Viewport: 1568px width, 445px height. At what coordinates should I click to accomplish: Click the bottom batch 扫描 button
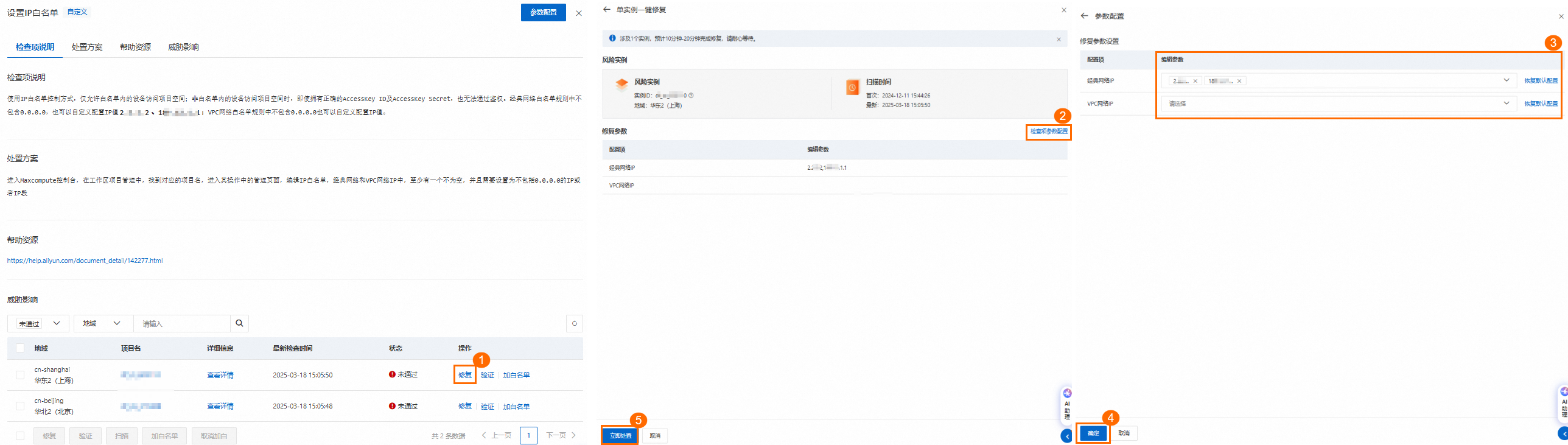(122, 436)
